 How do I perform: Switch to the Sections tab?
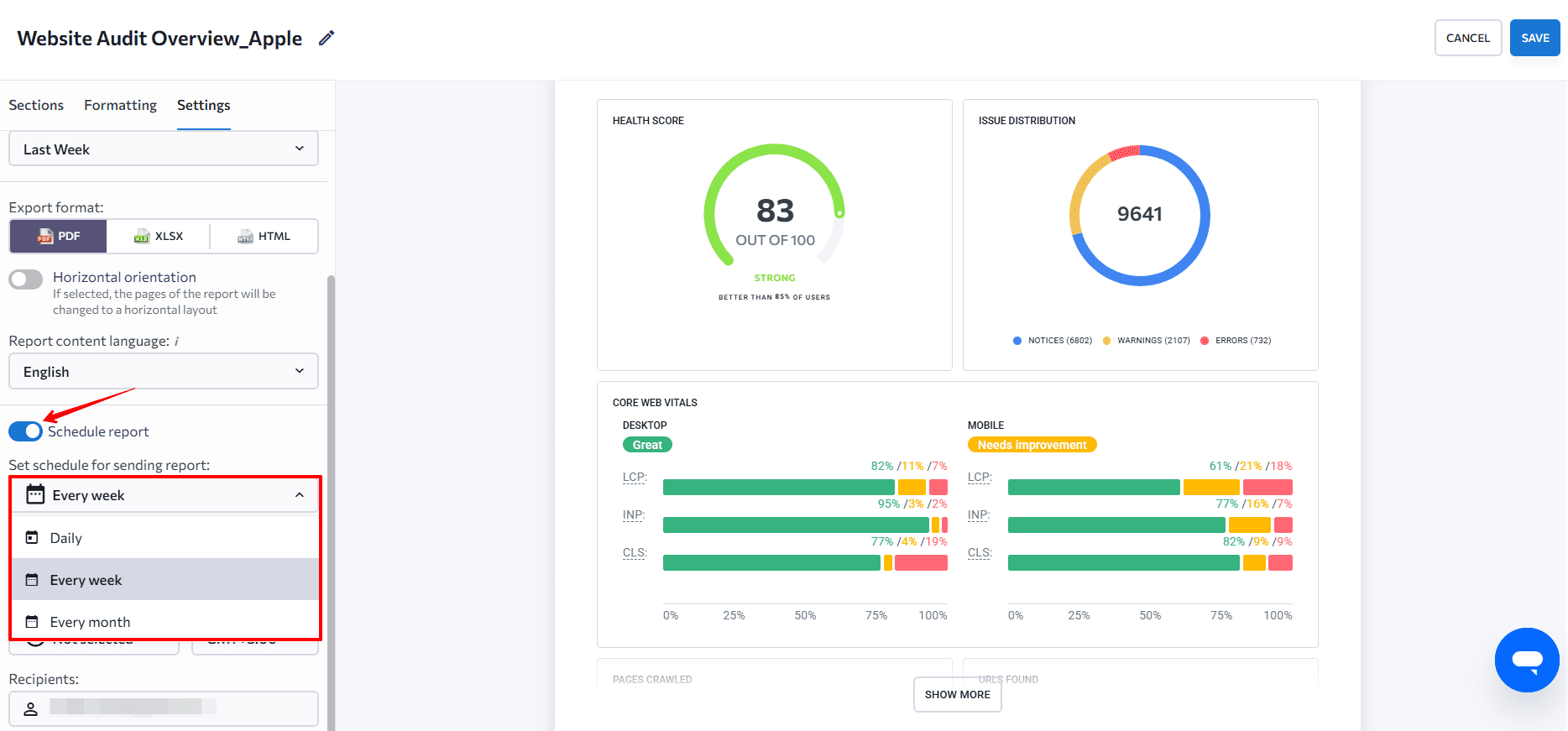pyautogui.click(x=36, y=105)
